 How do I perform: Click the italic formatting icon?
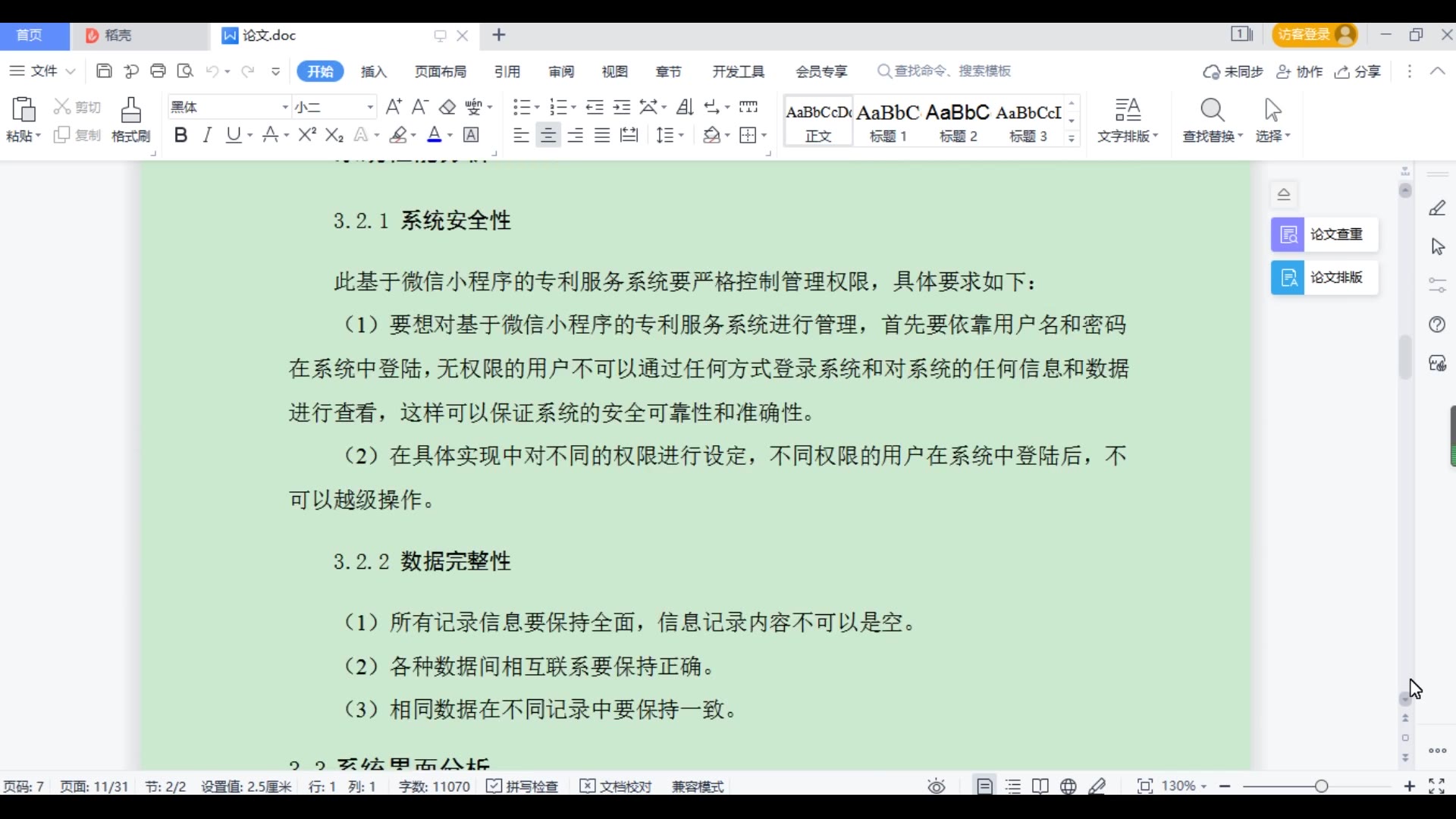pos(207,135)
